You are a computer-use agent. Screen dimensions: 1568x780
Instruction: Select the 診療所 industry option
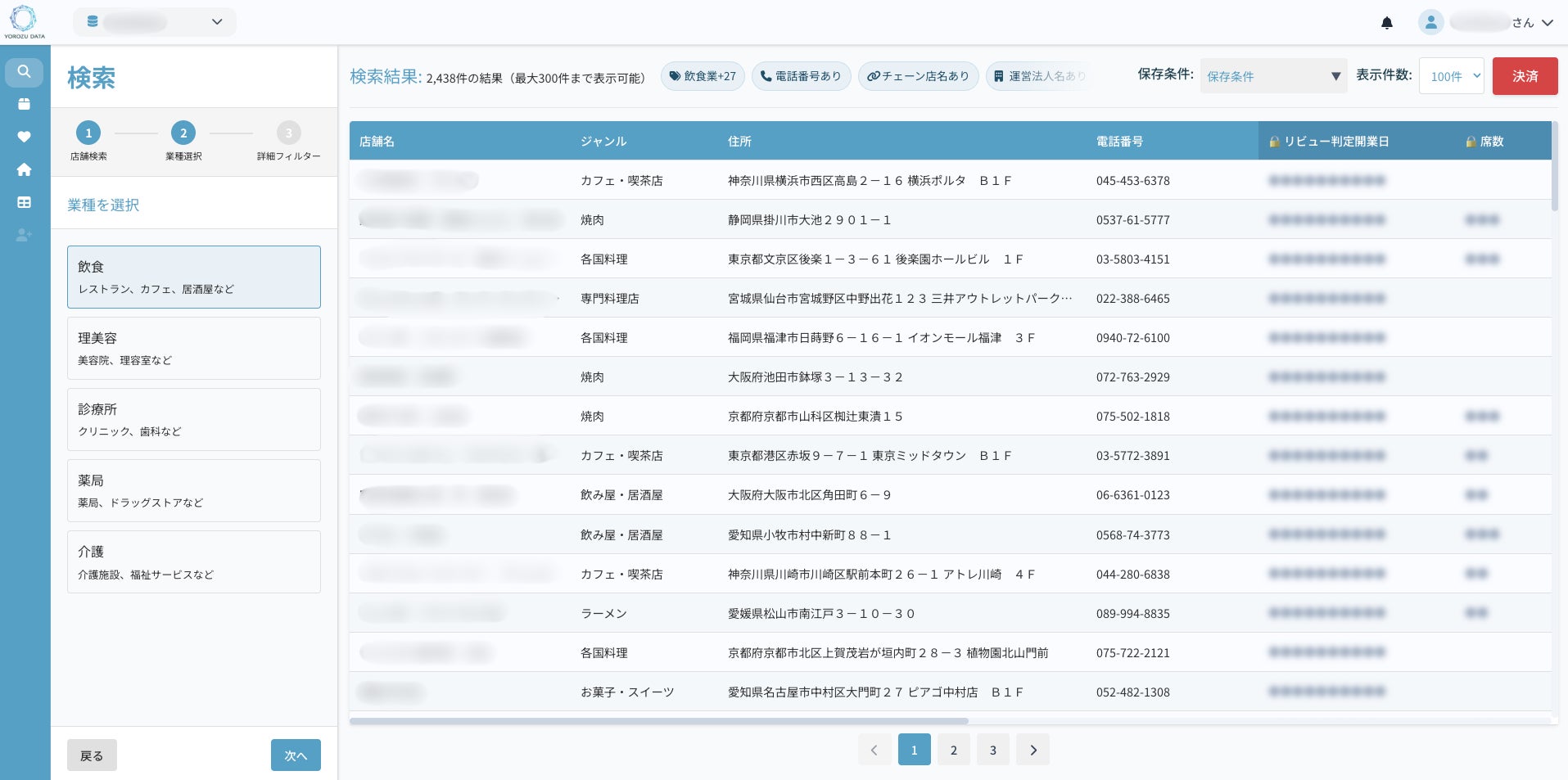tap(194, 420)
